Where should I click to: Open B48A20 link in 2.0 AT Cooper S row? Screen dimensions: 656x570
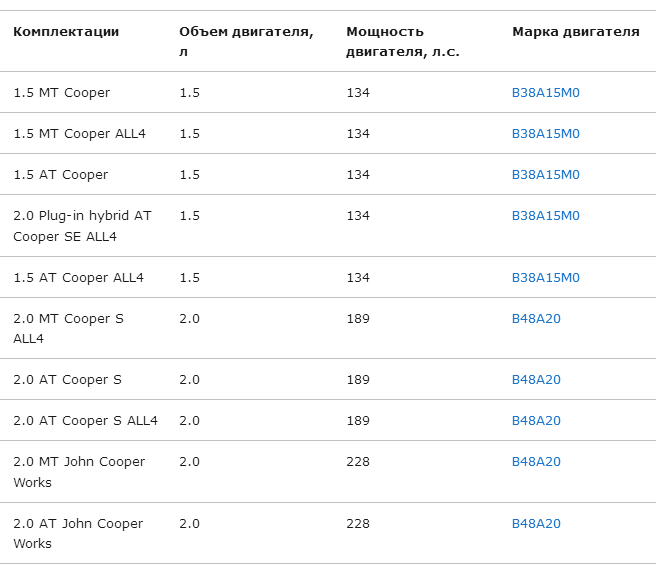pyautogui.click(x=536, y=380)
